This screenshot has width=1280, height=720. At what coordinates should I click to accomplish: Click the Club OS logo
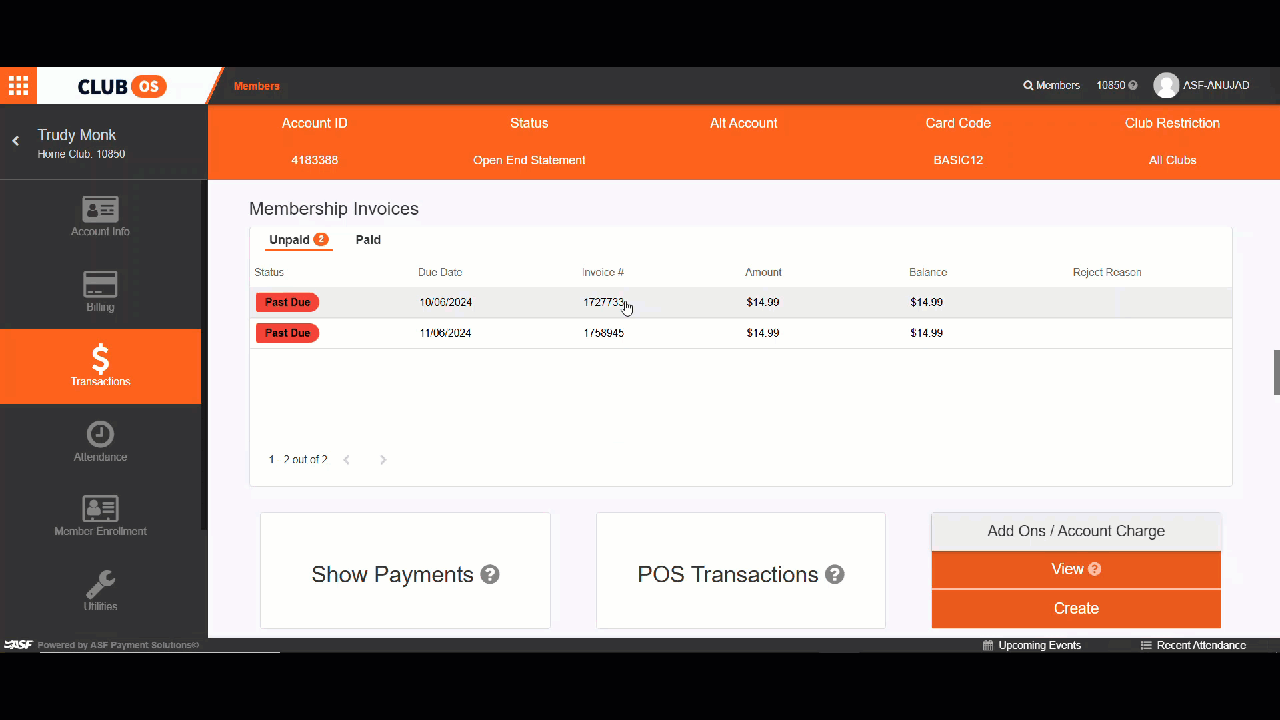point(122,86)
